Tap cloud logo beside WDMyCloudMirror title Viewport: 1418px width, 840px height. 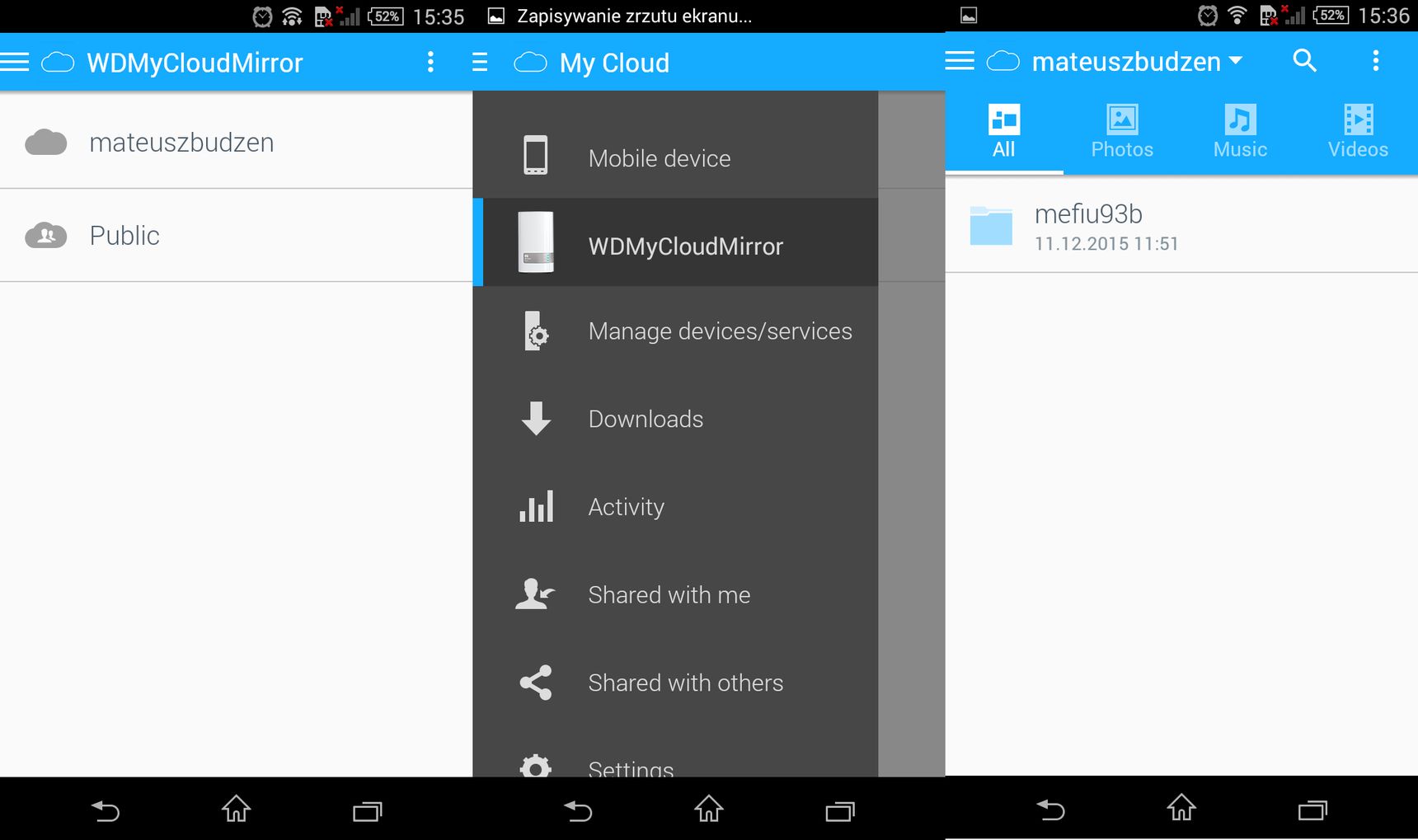coord(58,63)
